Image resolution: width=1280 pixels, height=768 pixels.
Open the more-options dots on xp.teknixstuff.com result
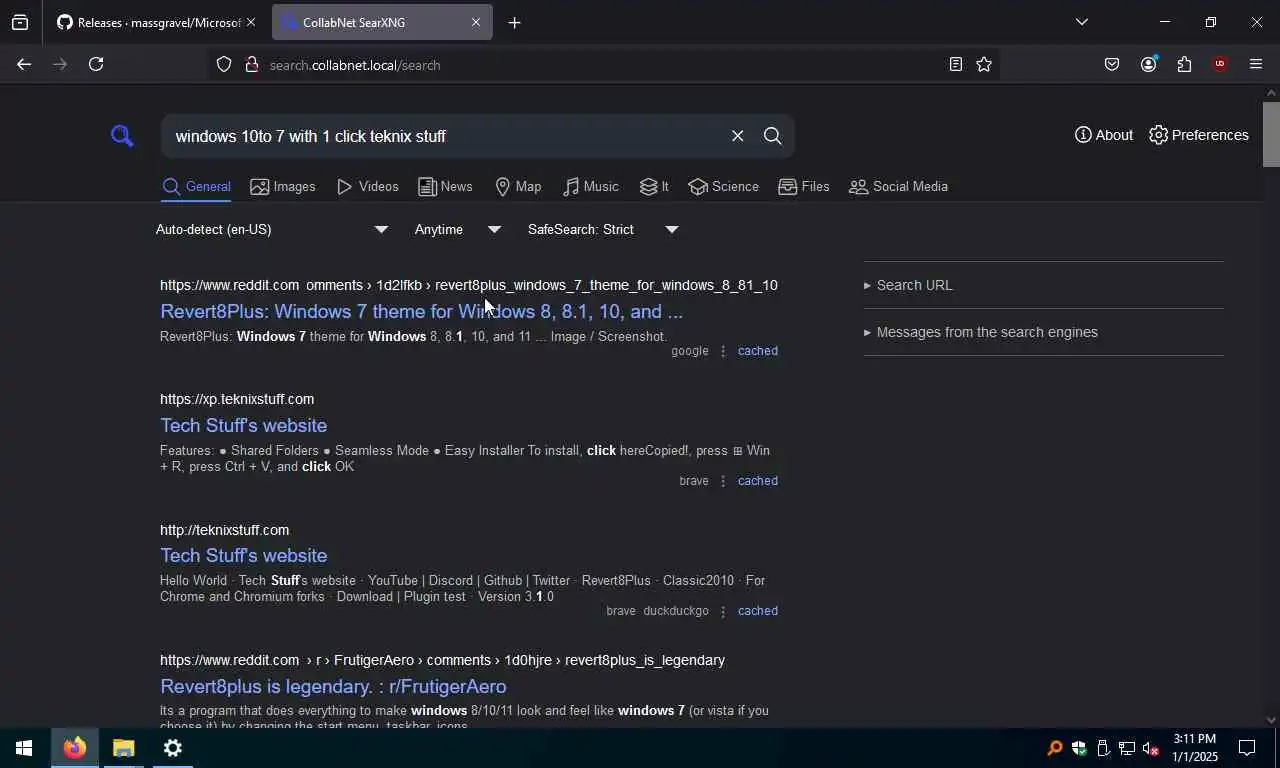coord(723,481)
